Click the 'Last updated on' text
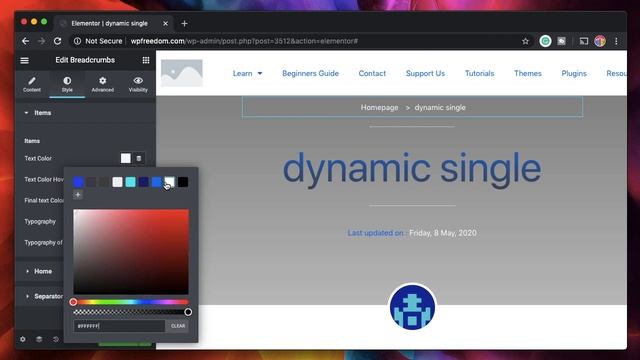The image size is (640, 360). coord(375,233)
